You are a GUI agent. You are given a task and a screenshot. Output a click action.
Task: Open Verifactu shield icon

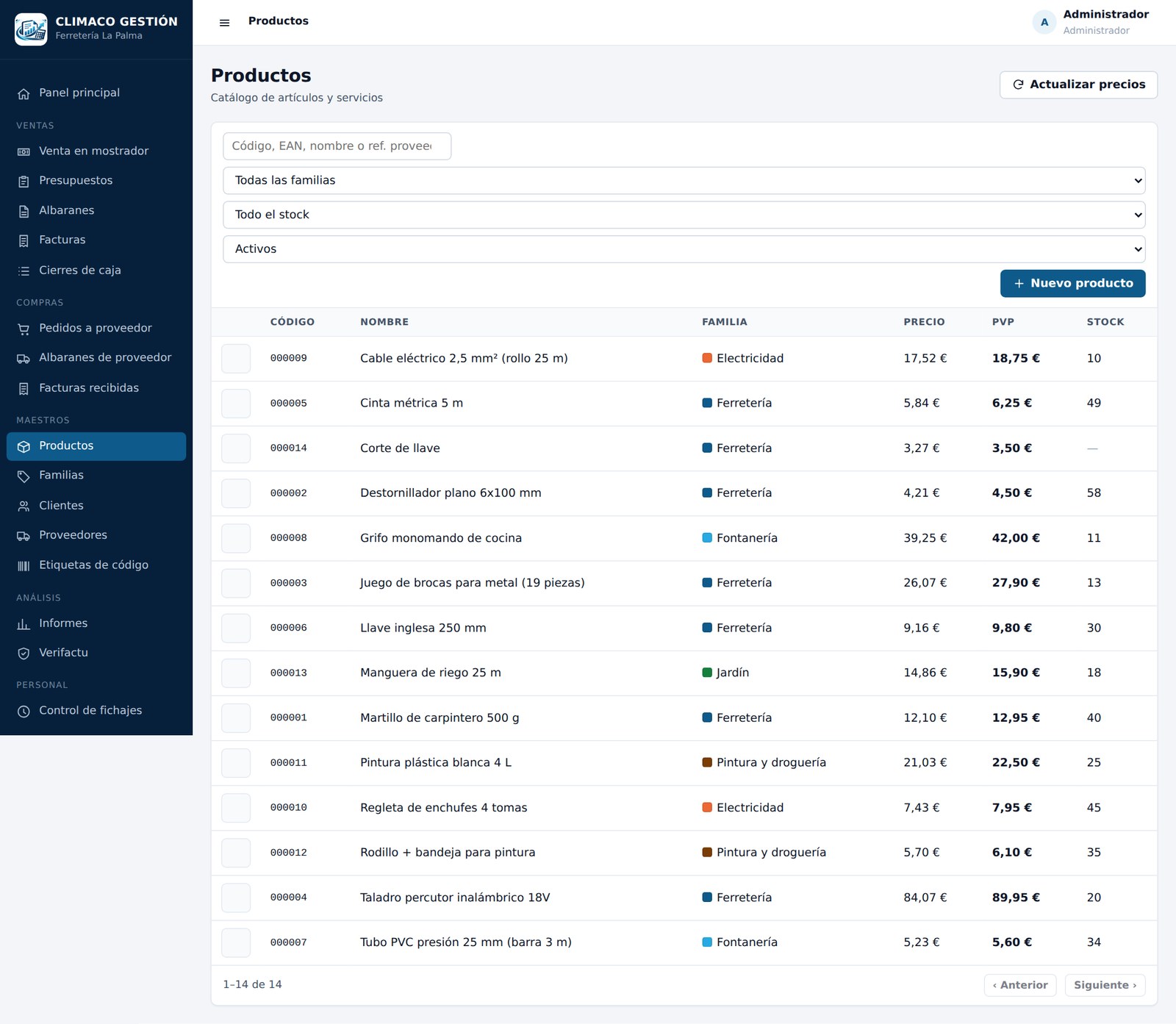[x=24, y=653]
